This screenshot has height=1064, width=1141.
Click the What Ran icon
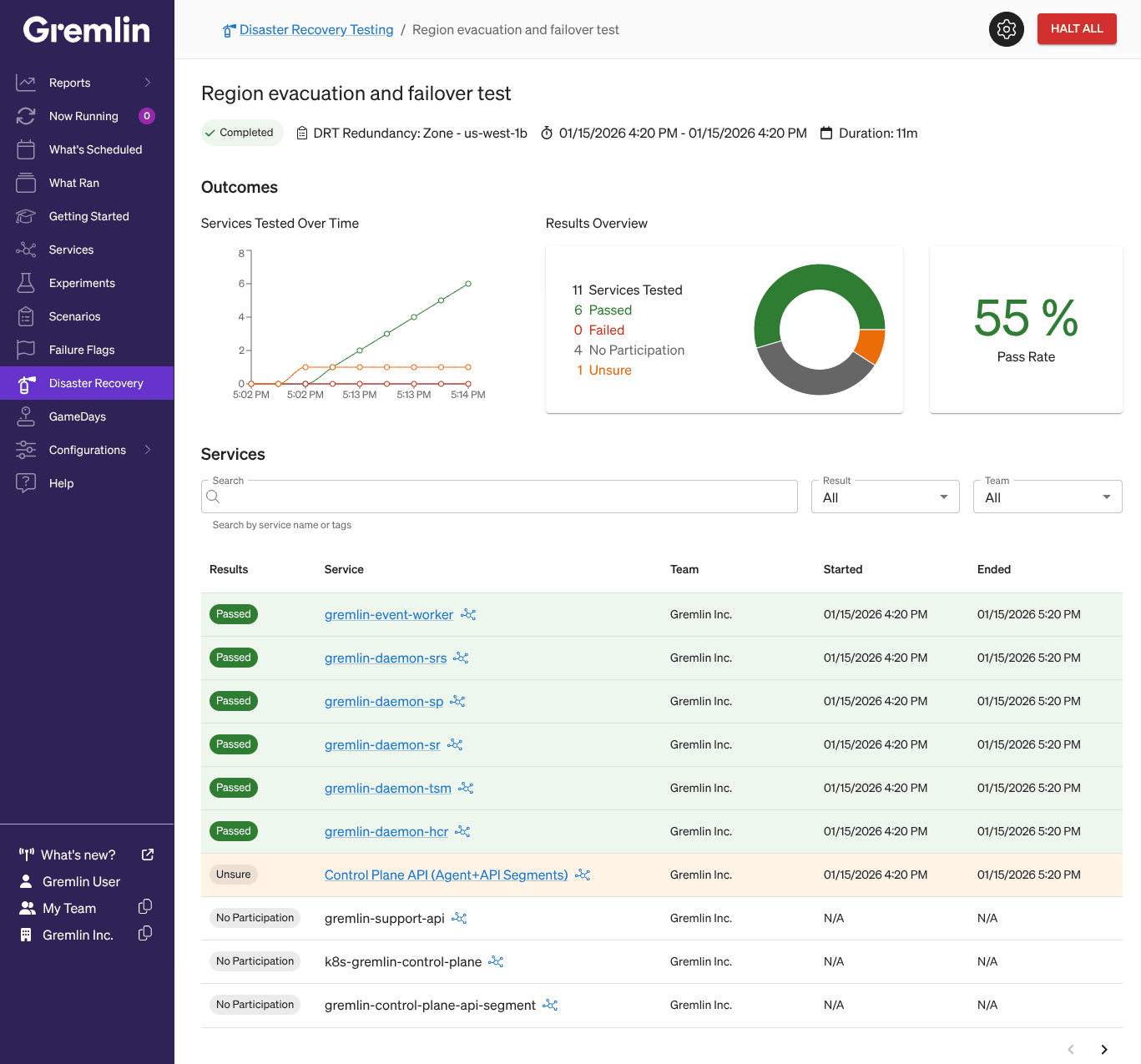[26, 183]
